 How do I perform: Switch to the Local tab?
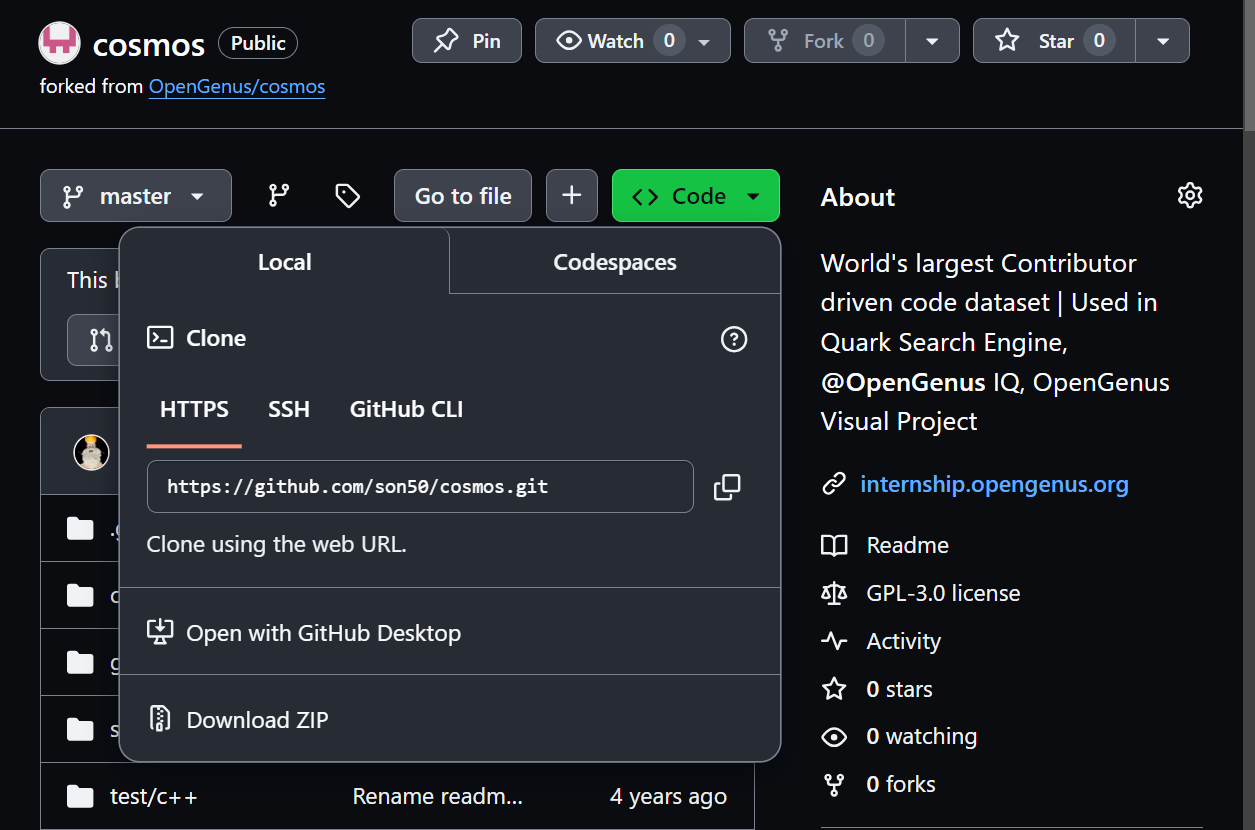[285, 262]
